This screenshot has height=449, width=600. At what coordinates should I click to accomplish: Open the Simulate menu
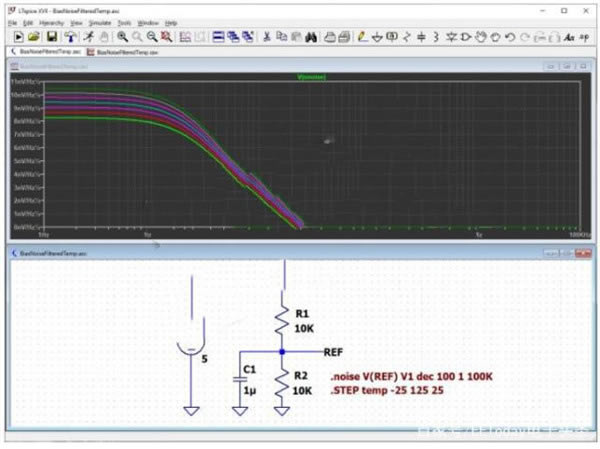pyautogui.click(x=99, y=21)
